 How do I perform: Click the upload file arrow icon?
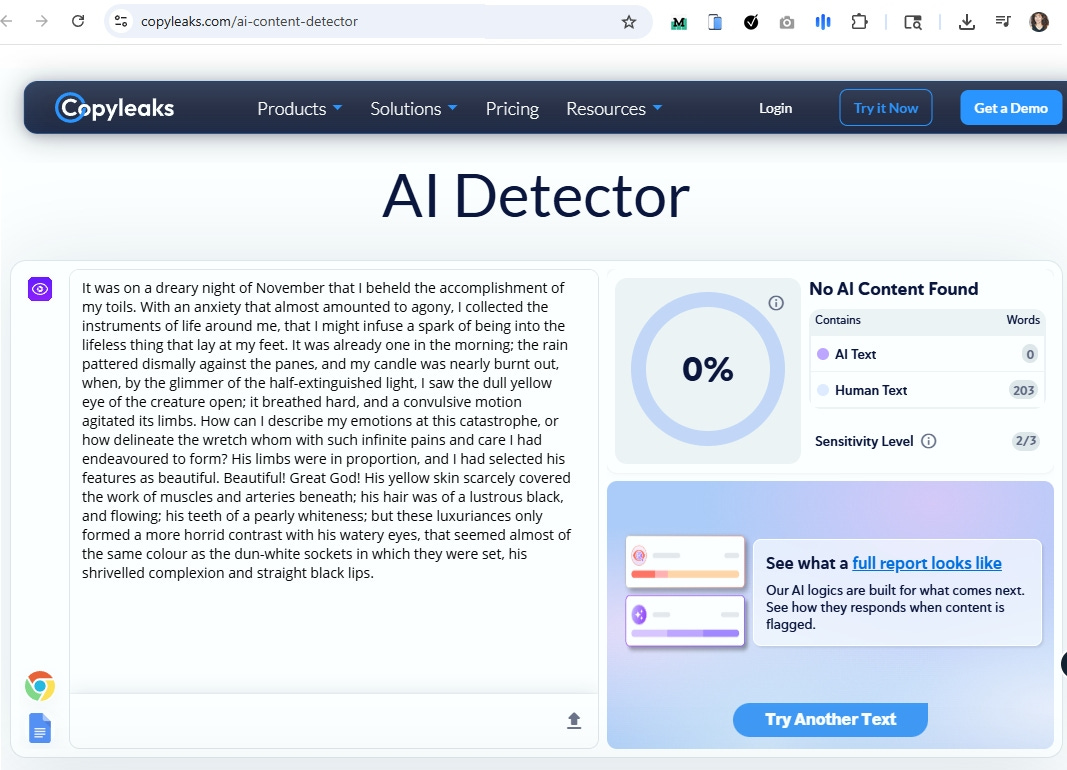(574, 720)
